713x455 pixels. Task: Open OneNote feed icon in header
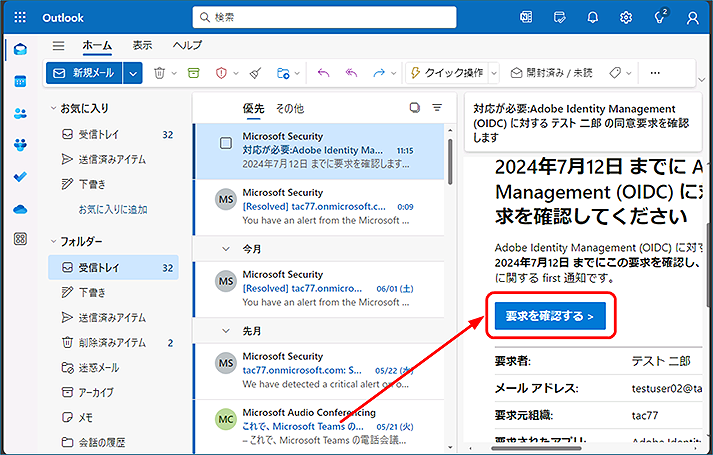[526, 17]
